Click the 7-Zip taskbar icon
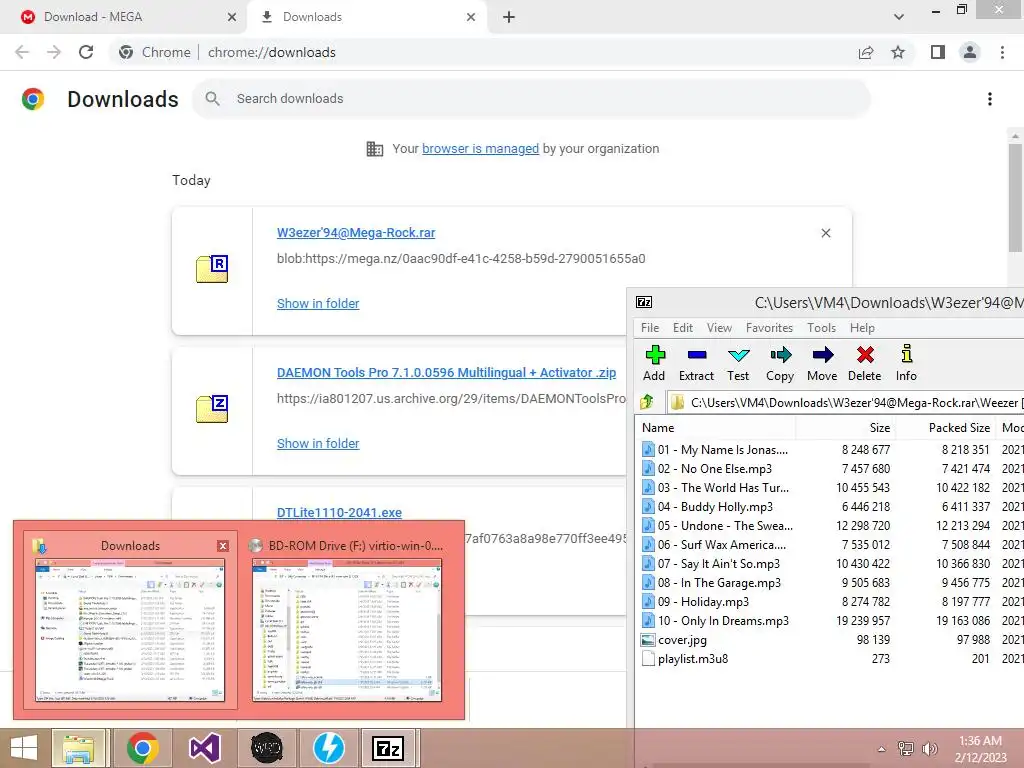Image resolution: width=1024 pixels, height=768 pixels. pyautogui.click(x=389, y=748)
